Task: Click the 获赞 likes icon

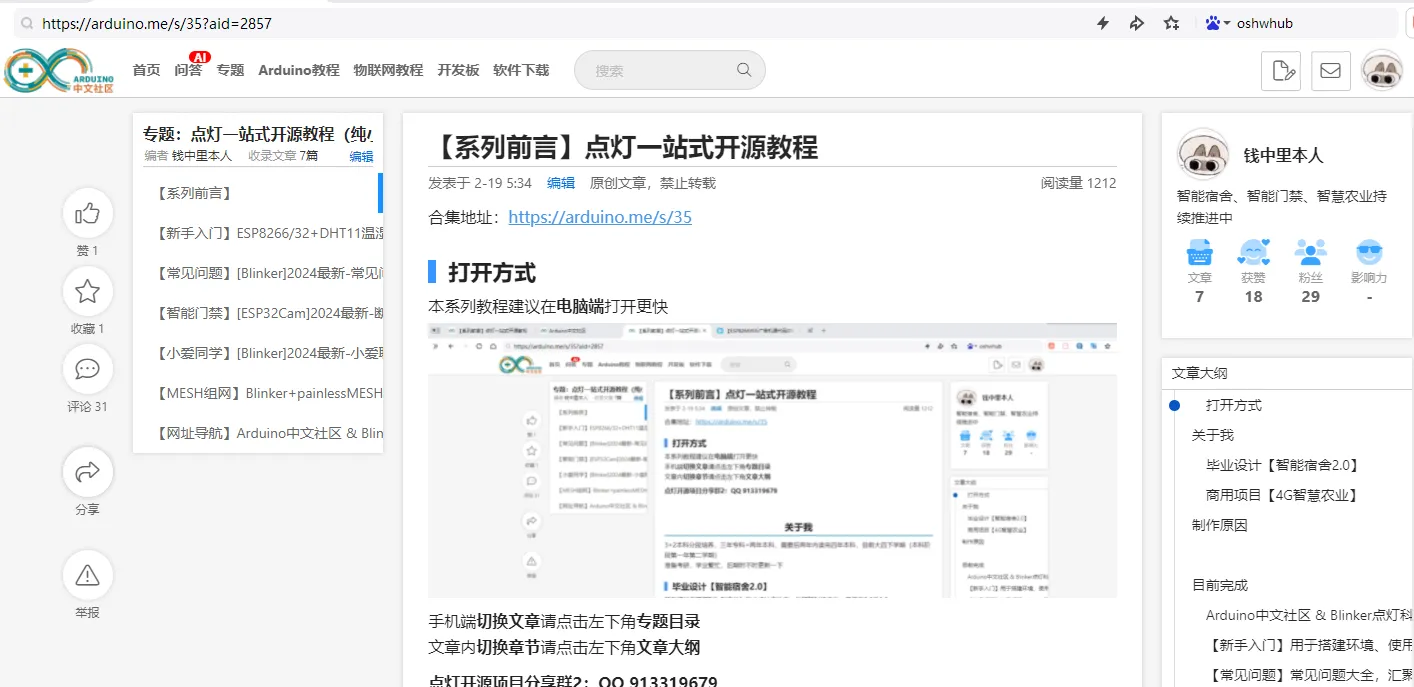Action: pos(1253,252)
